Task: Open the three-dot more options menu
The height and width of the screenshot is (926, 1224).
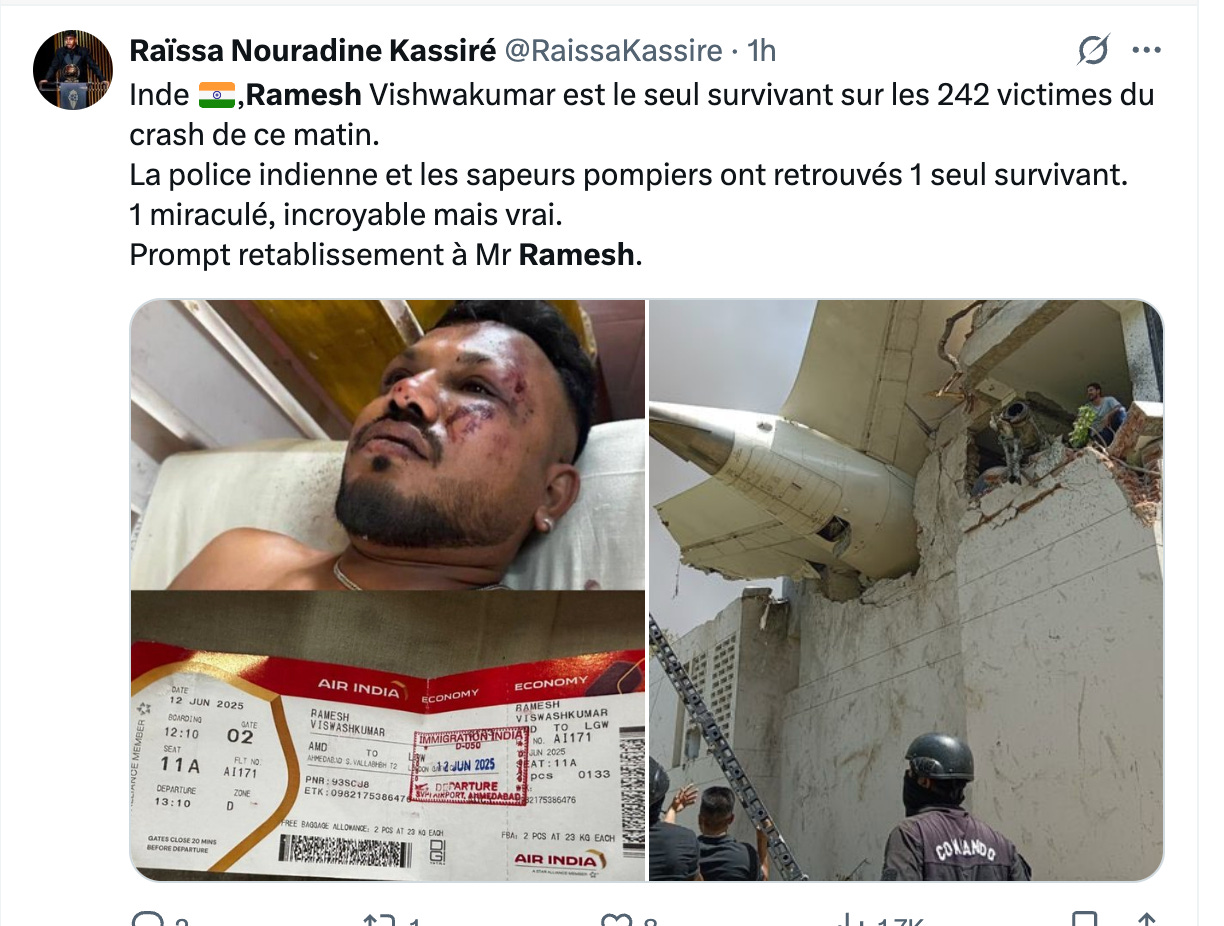Action: pos(1146,50)
